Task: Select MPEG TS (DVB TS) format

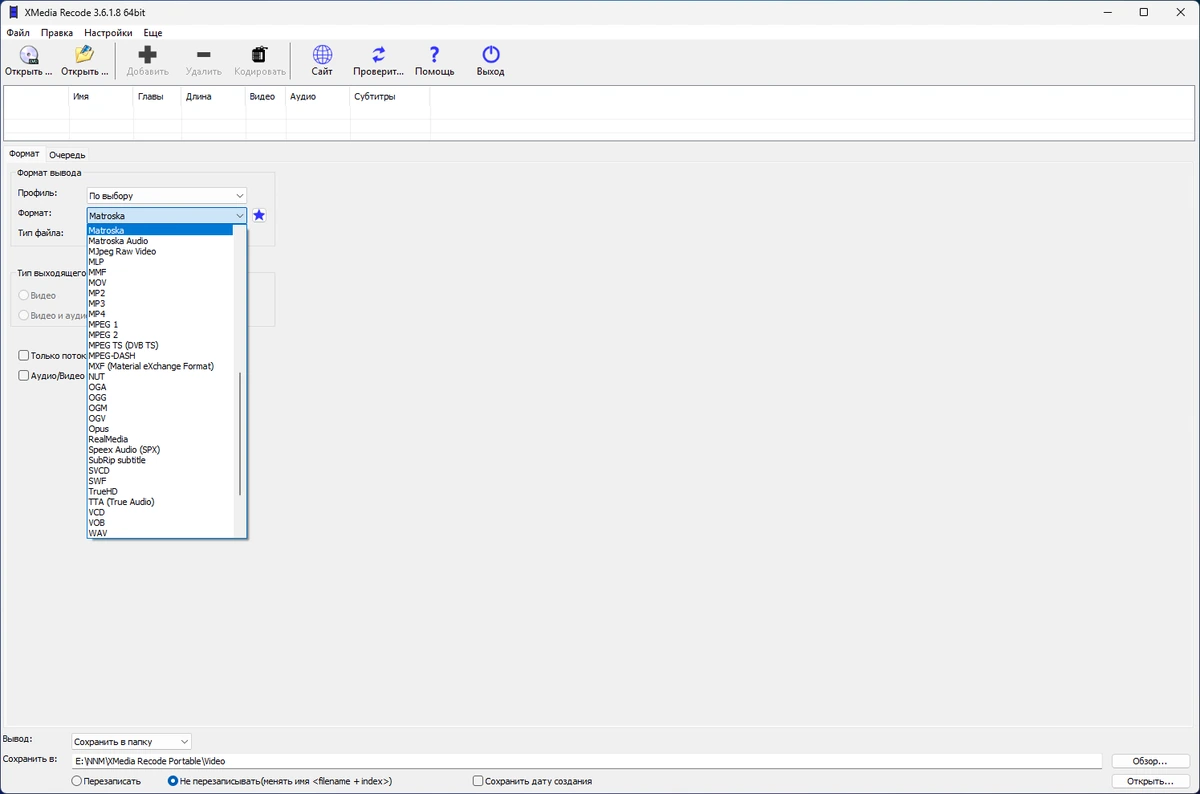Action: [160, 345]
